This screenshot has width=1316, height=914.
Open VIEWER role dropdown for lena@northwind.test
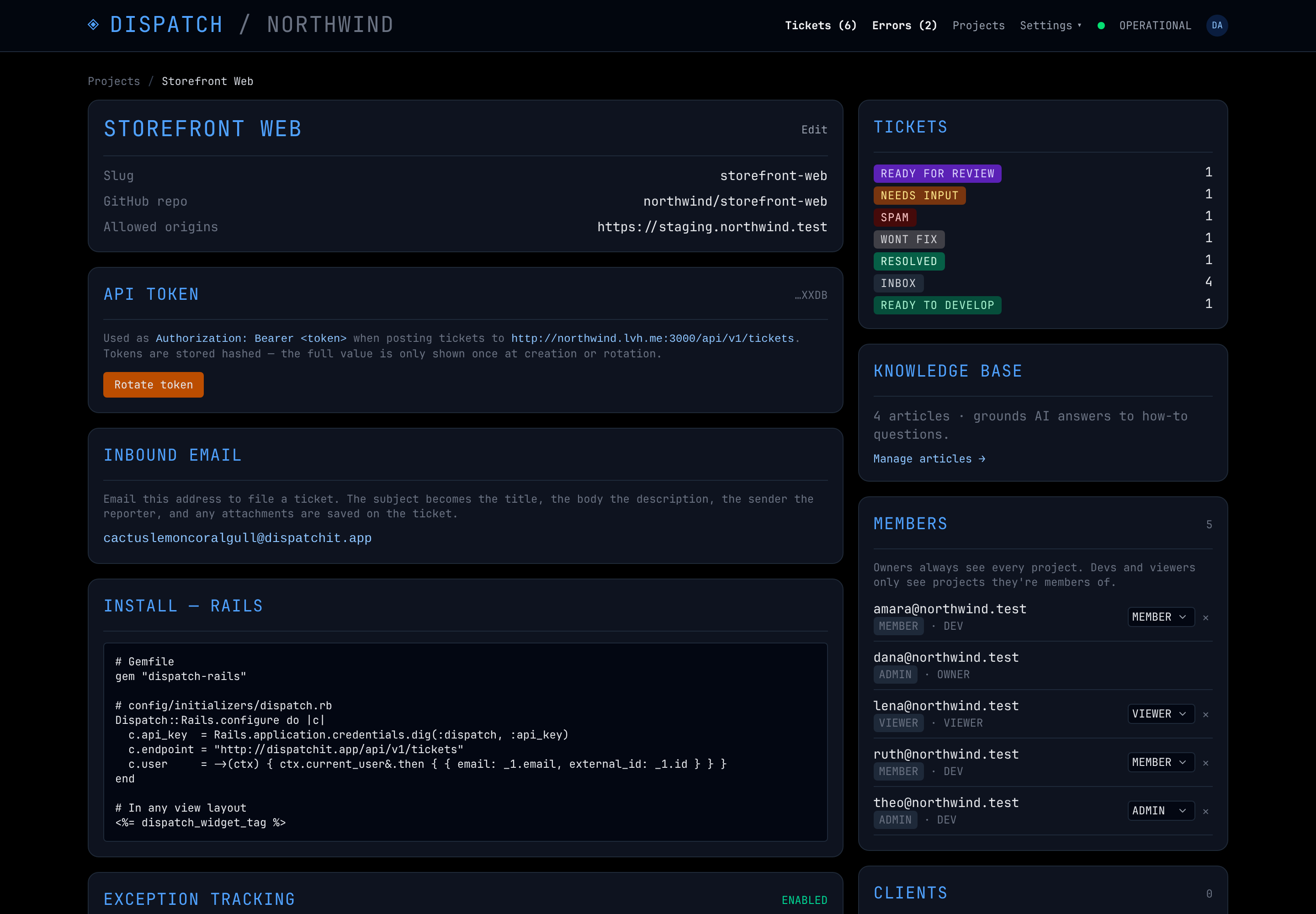tap(1161, 713)
